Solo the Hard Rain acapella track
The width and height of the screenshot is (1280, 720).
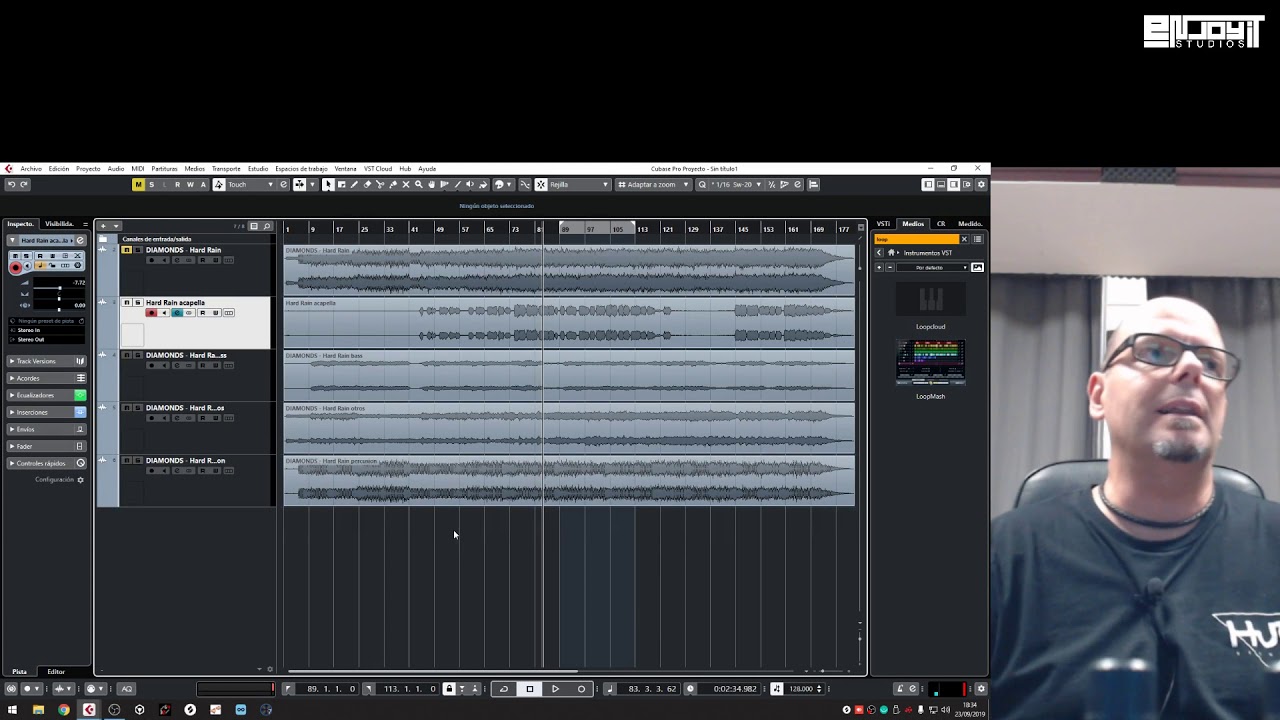tap(138, 302)
